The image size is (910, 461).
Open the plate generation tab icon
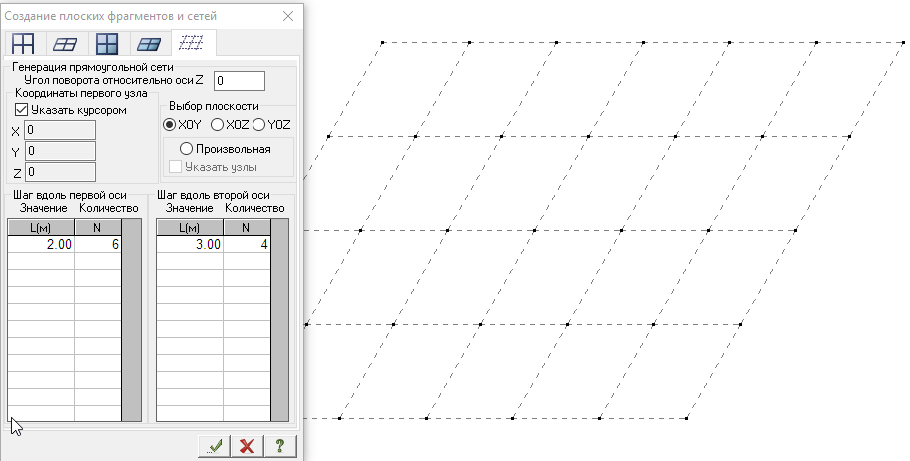click(x=149, y=44)
